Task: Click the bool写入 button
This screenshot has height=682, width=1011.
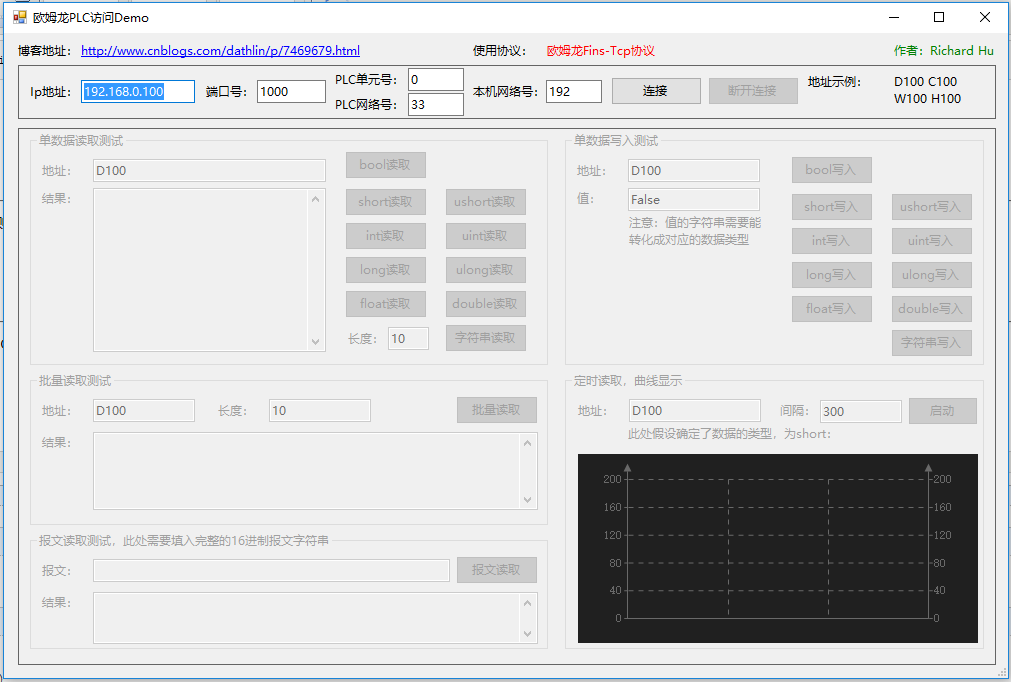Action: pyautogui.click(x=832, y=170)
